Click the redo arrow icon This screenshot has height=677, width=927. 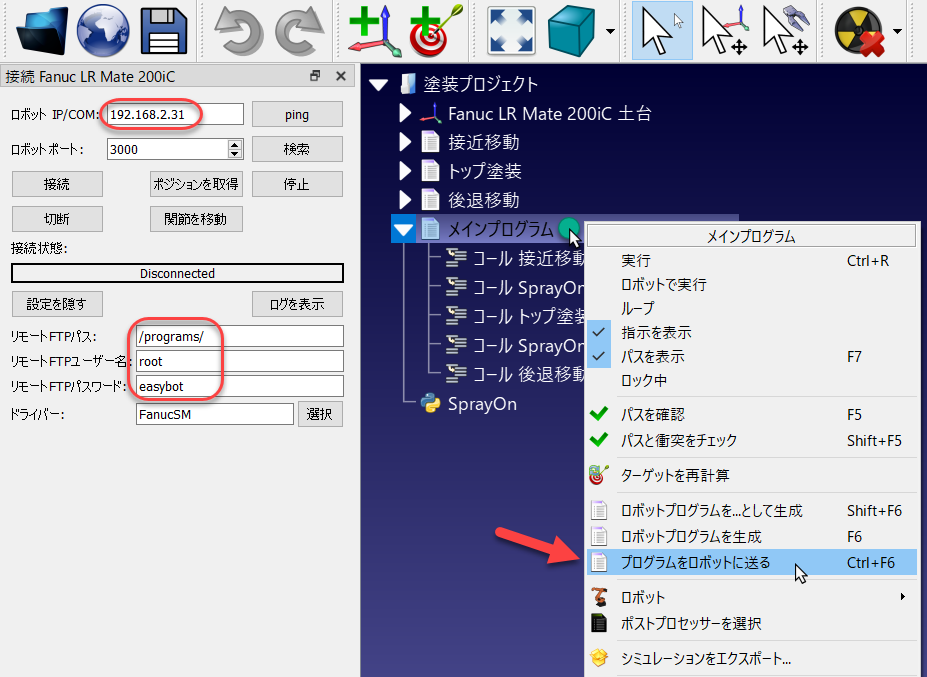pos(300,31)
